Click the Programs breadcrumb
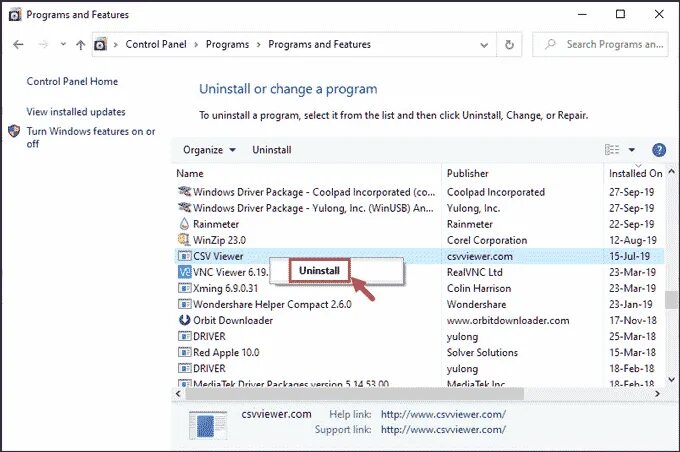 (x=227, y=44)
